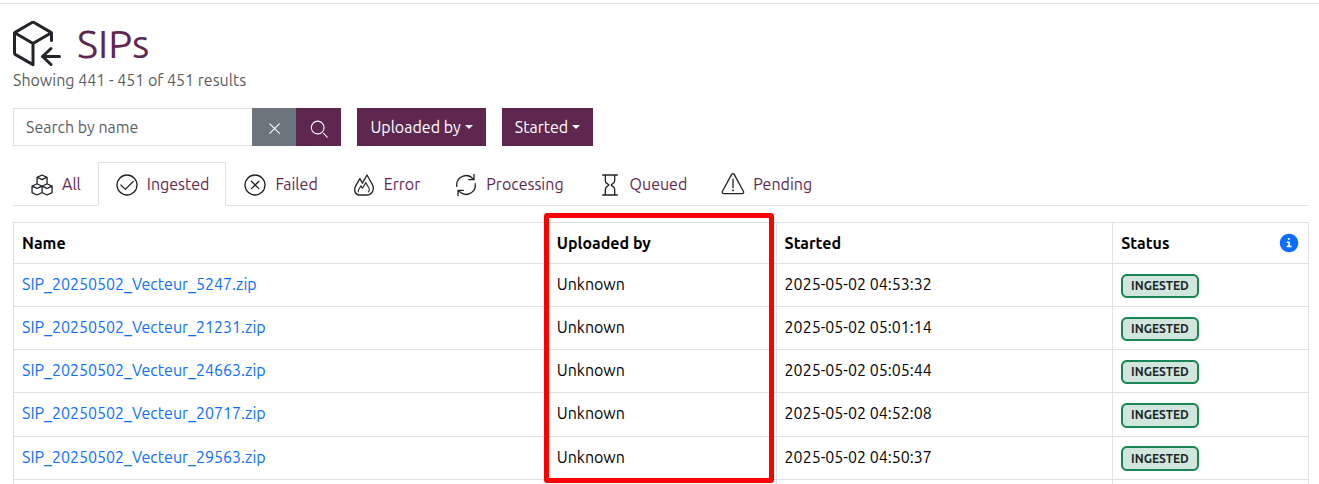
Task: Click the Status column info icon
Action: (1289, 243)
